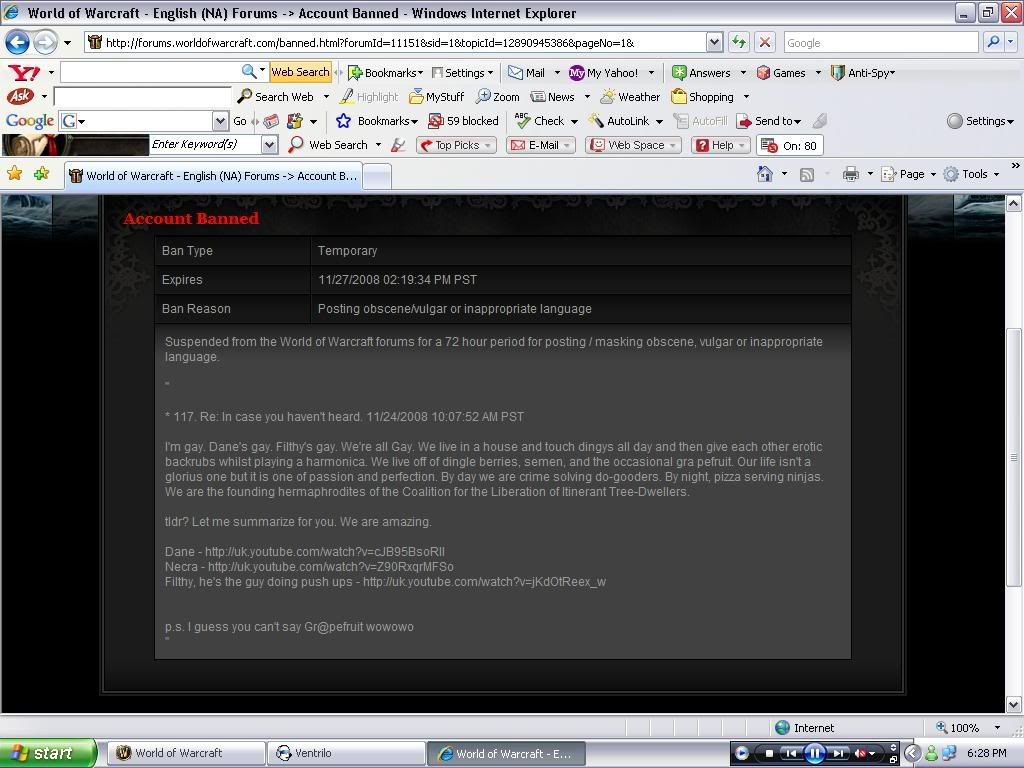The width and height of the screenshot is (1024, 768).
Task: Toggle mute in the taskbar media player
Action: (x=861, y=754)
